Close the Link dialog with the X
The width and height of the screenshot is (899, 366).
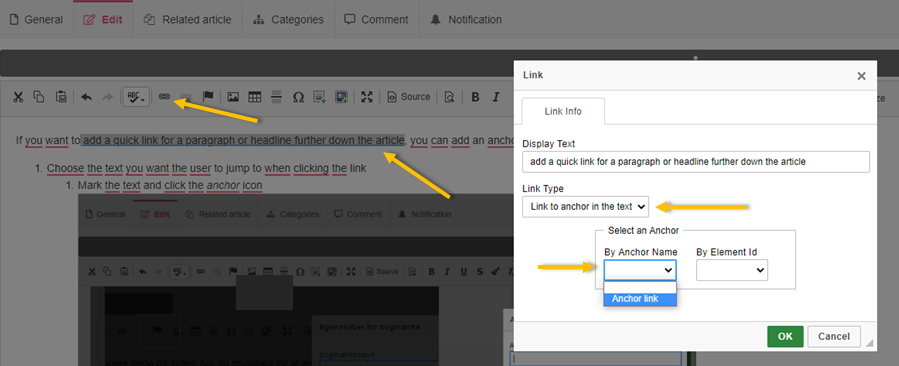pos(861,76)
